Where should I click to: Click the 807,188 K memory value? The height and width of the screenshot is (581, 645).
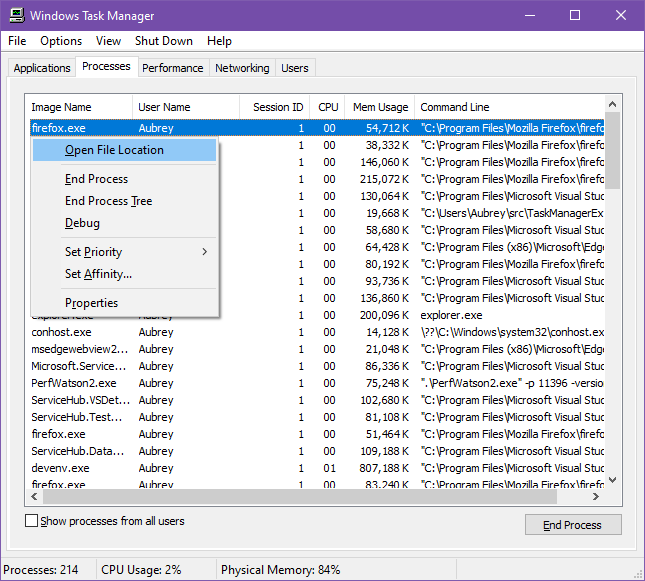(x=384, y=468)
